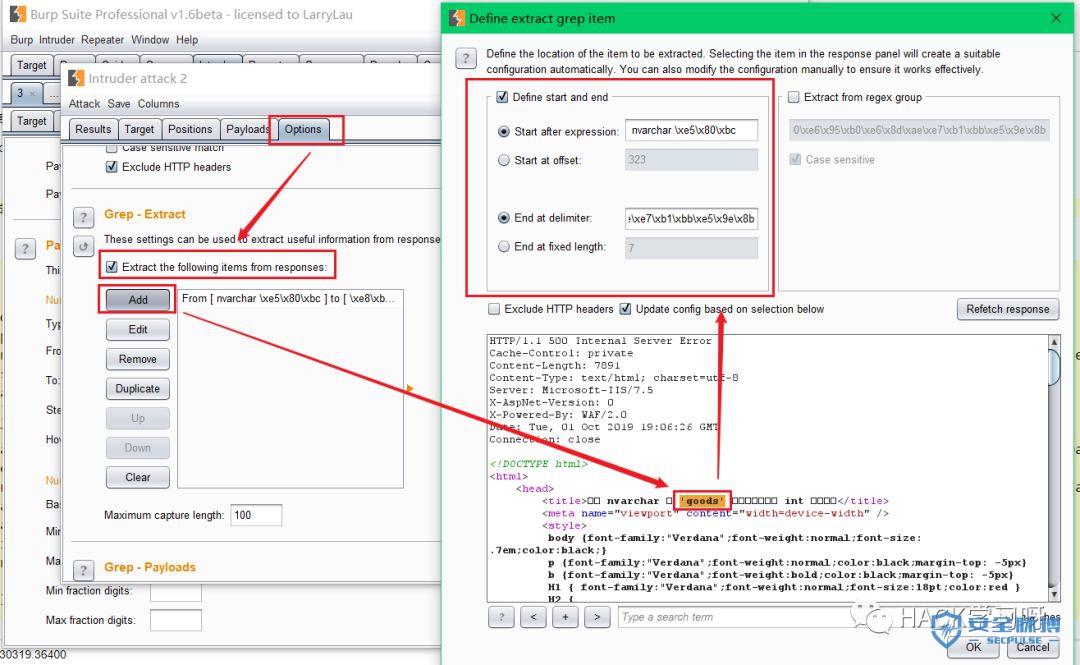Click Min fraction digits field in main window
Screen dimensions: 1080x665
pos(176,591)
